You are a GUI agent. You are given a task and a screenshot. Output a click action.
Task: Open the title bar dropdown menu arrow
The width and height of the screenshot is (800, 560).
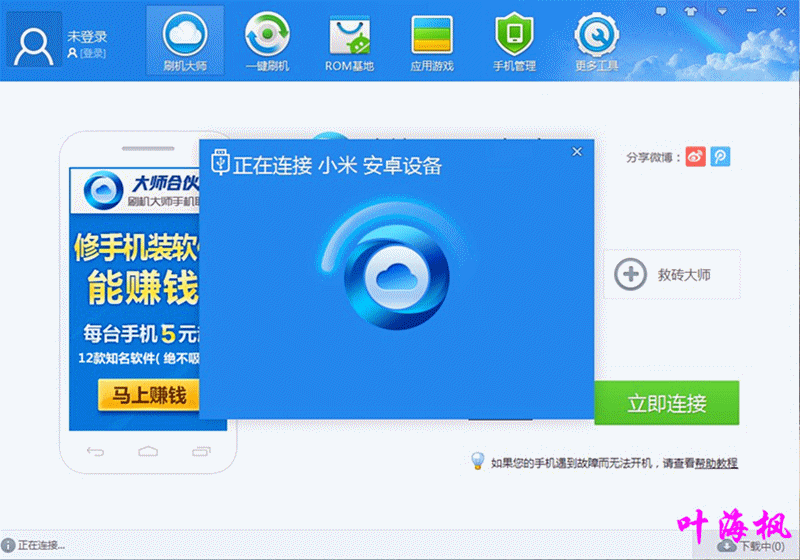tap(722, 11)
